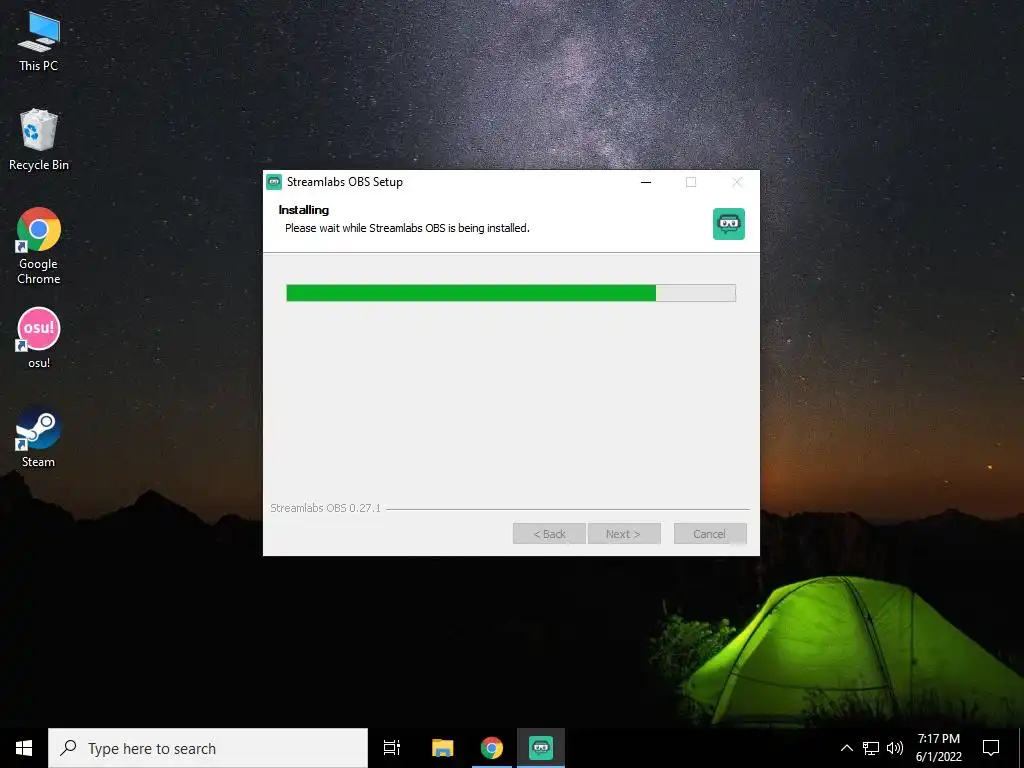1024x768 pixels.
Task: Click the 'Please wait while Streamlabs OBS' message
Action: pyautogui.click(x=407, y=228)
